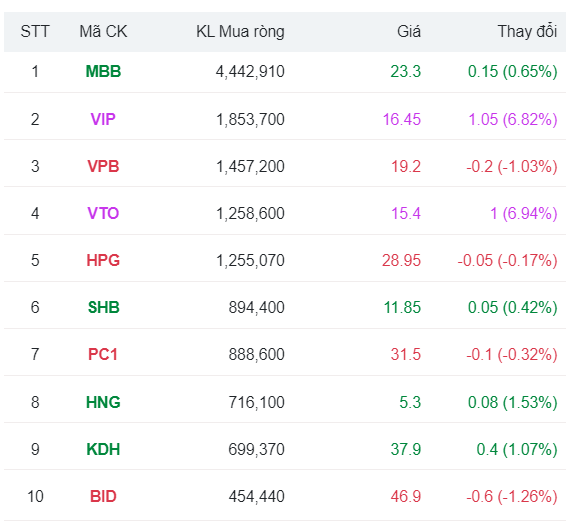Open the PC1 stock code link

pos(103,354)
